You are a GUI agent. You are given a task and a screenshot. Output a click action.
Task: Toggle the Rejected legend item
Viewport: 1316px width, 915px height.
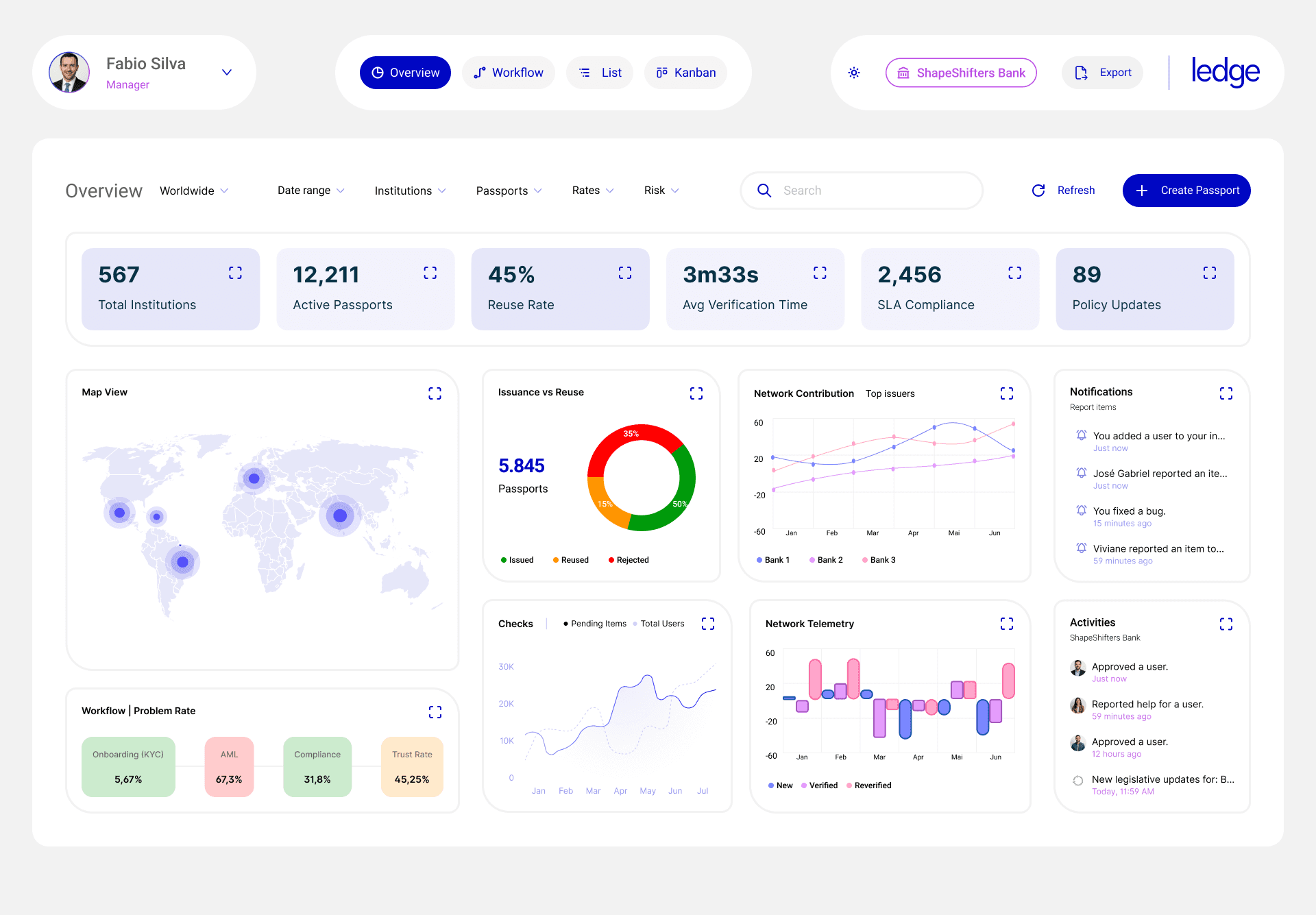pos(629,560)
